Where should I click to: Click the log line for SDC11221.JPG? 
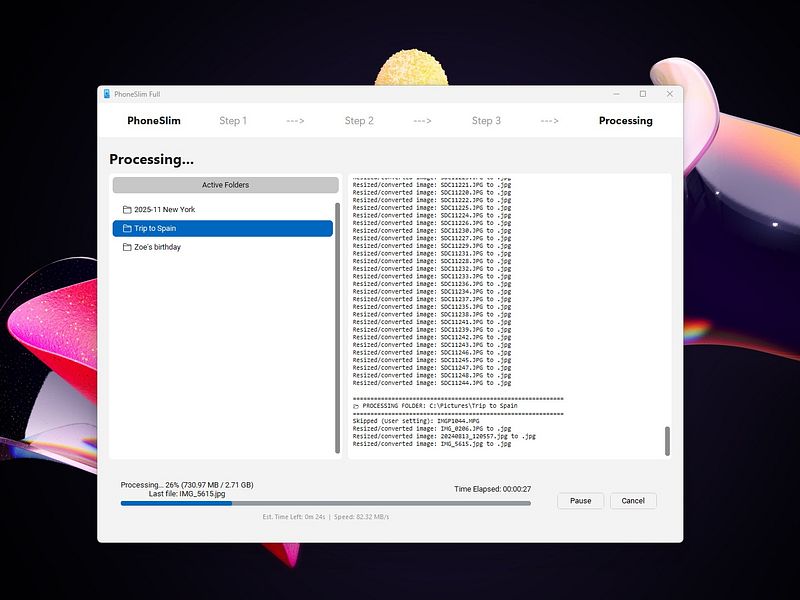coord(432,185)
